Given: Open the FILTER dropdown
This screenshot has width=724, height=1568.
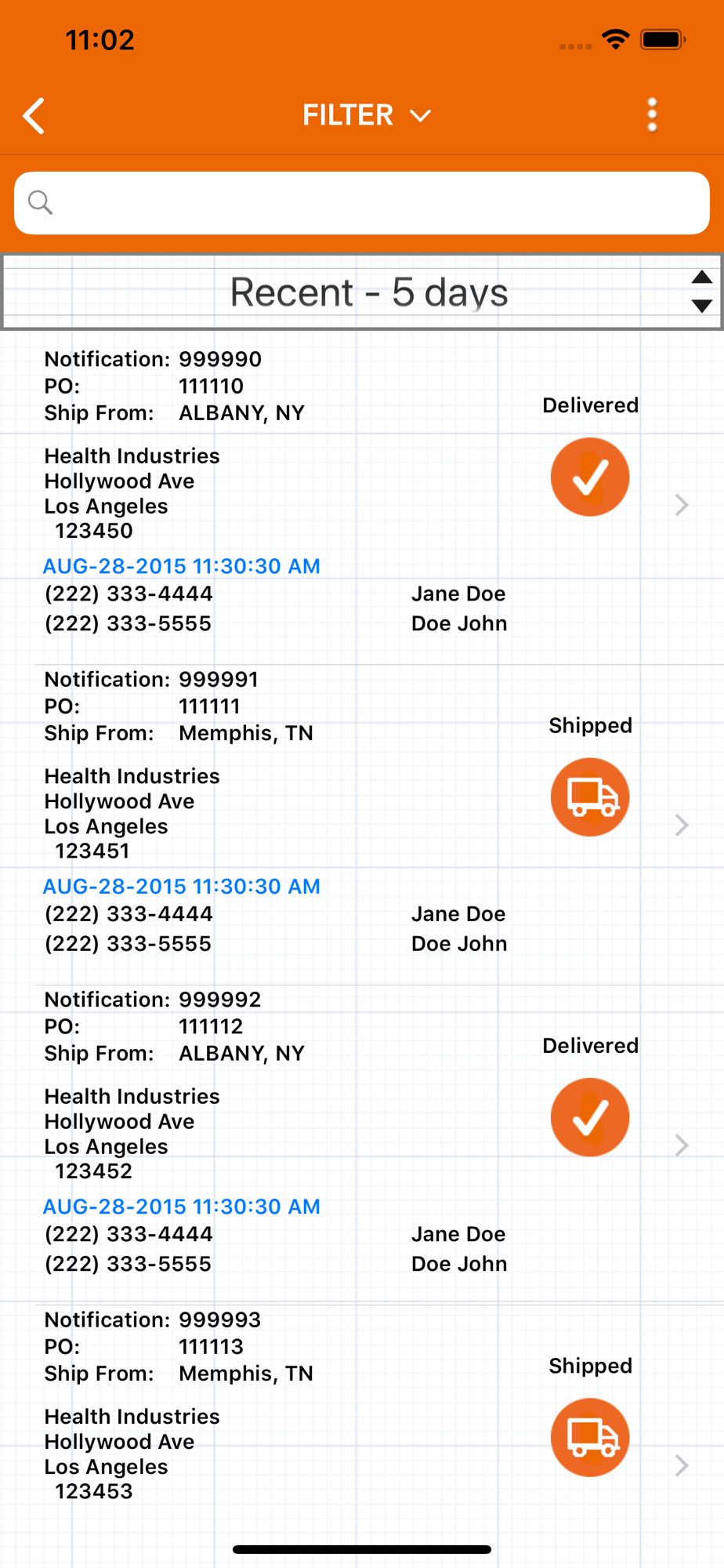Looking at the screenshot, I should 366,115.
